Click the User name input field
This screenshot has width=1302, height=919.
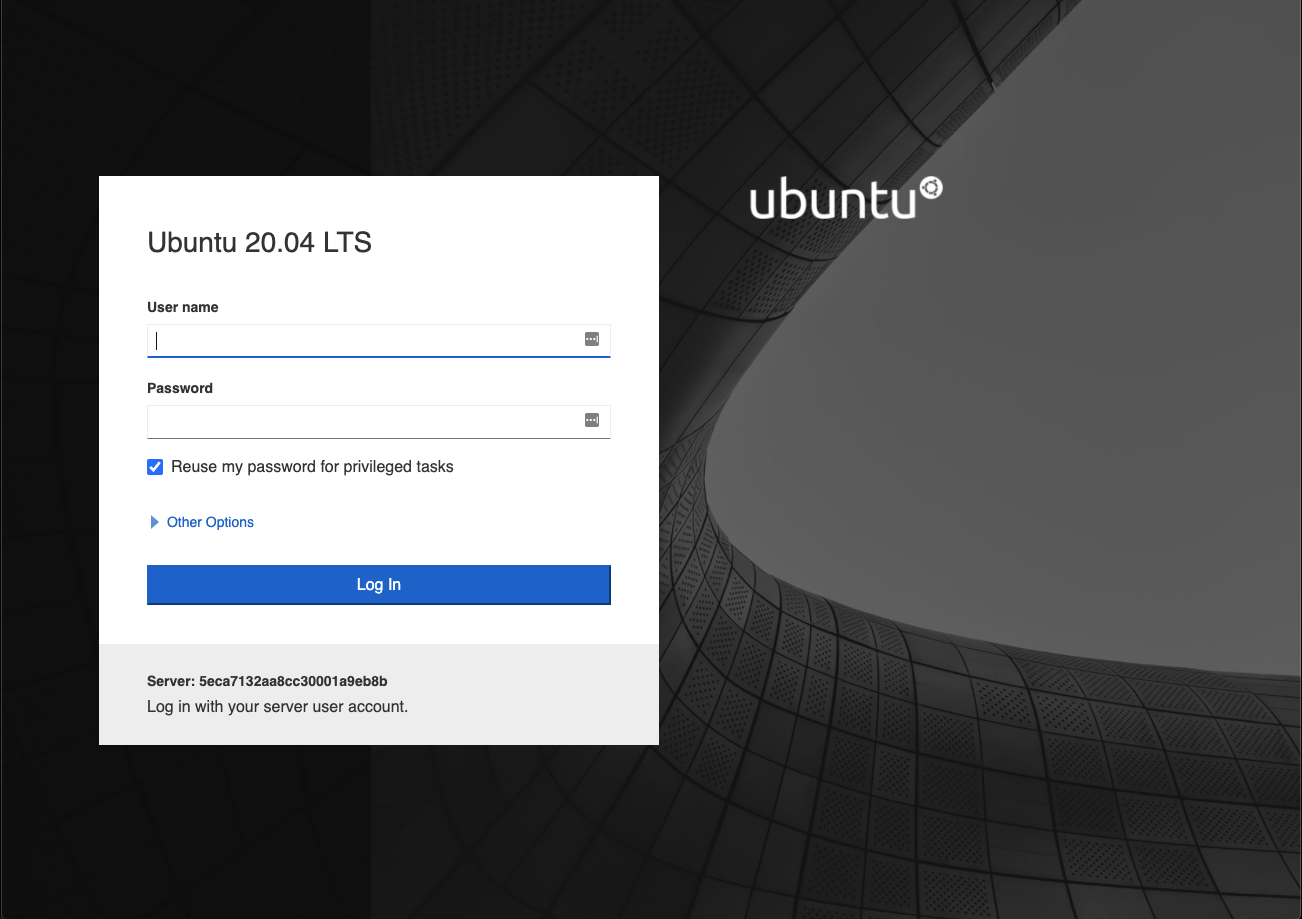pyautogui.click(x=378, y=340)
